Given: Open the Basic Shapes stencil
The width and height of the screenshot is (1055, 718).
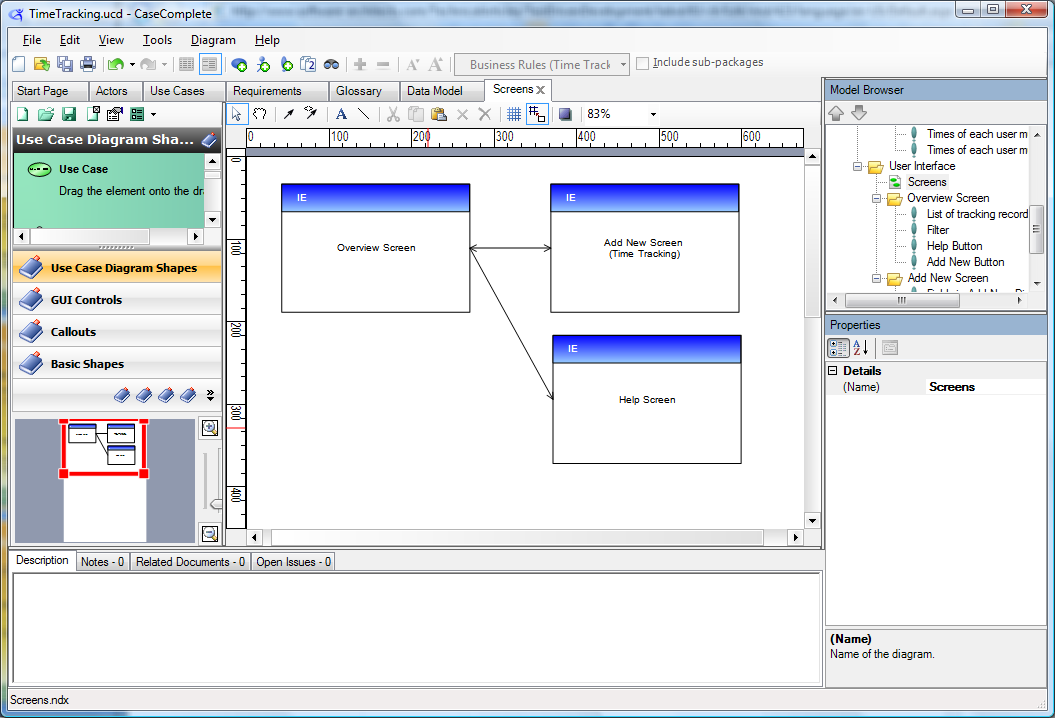Looking at the screenshot, I should pyautogui.click(x=117, y=364).
